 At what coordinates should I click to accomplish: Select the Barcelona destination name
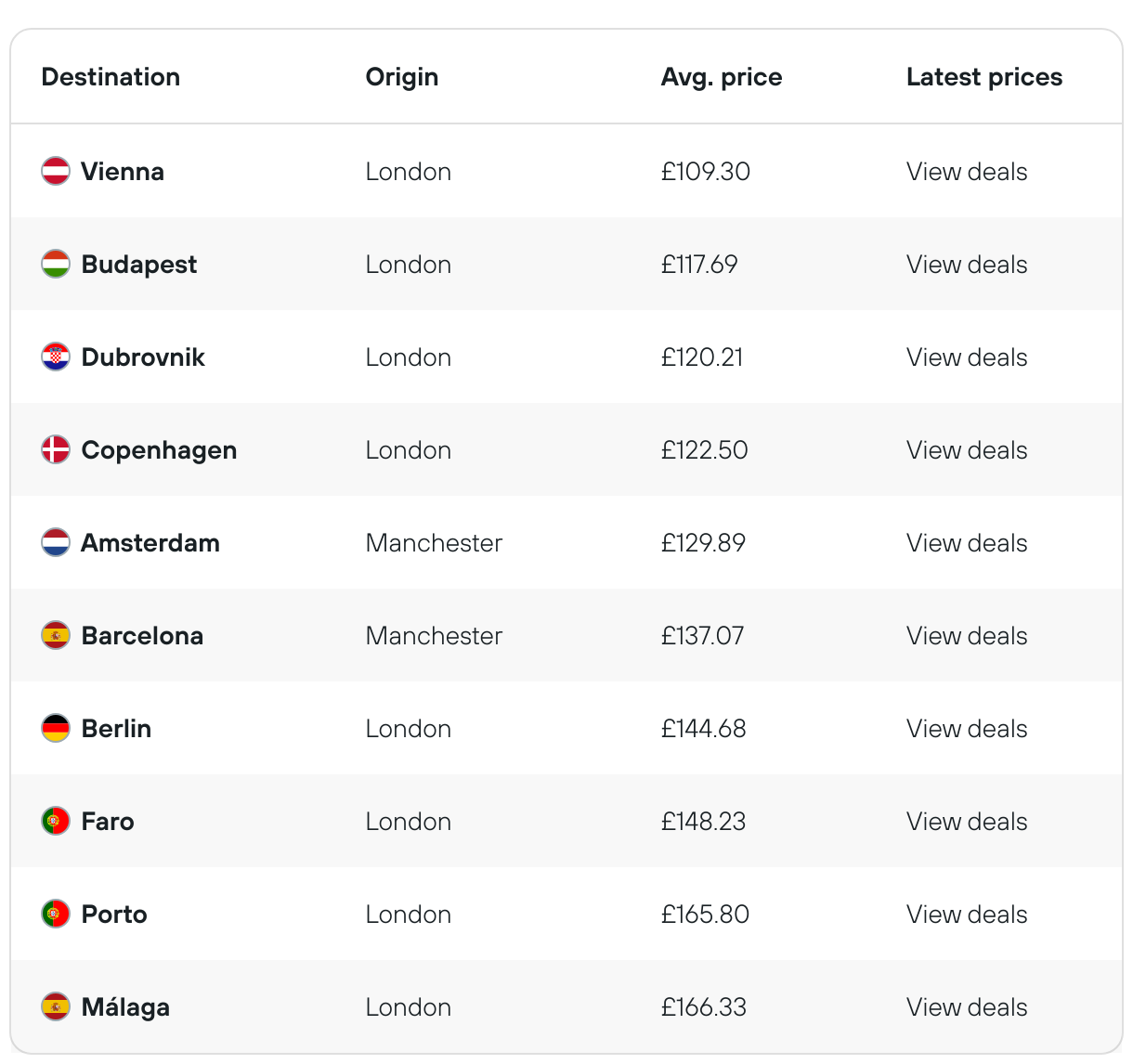[x=142, y=636]
